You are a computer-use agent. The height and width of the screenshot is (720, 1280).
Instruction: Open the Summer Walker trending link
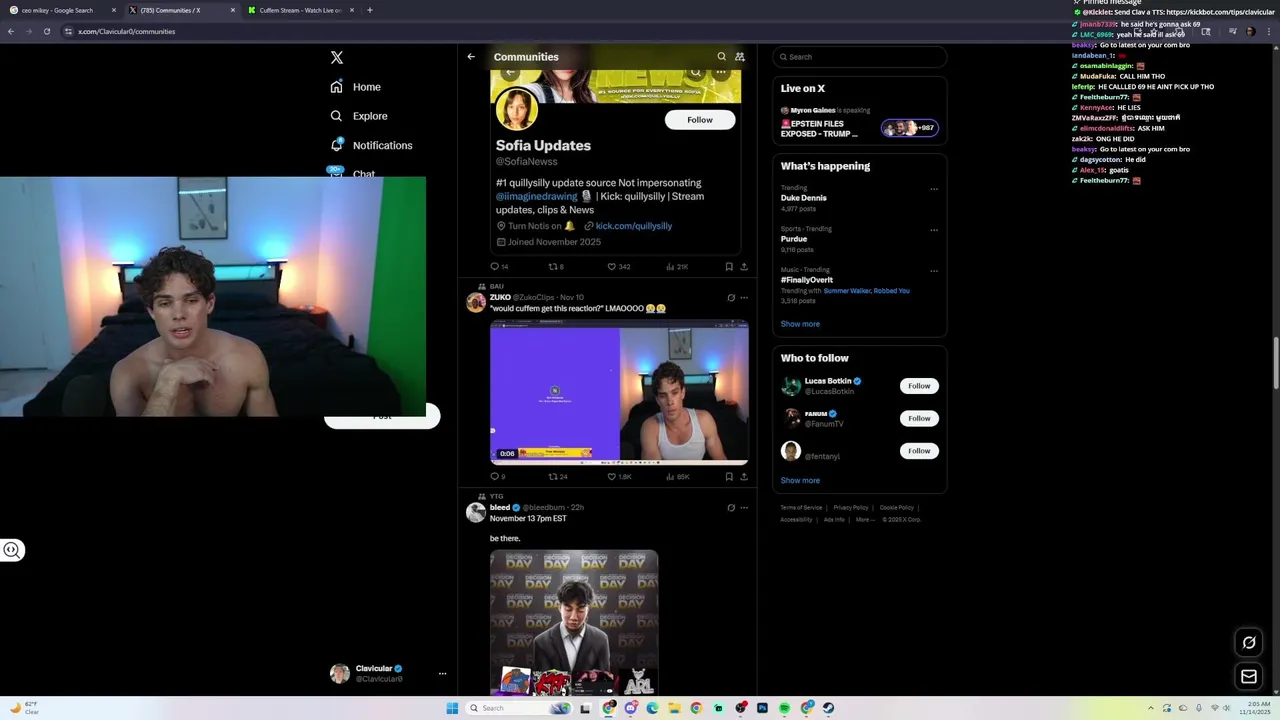pyautogui.click(x=847, y=291)
